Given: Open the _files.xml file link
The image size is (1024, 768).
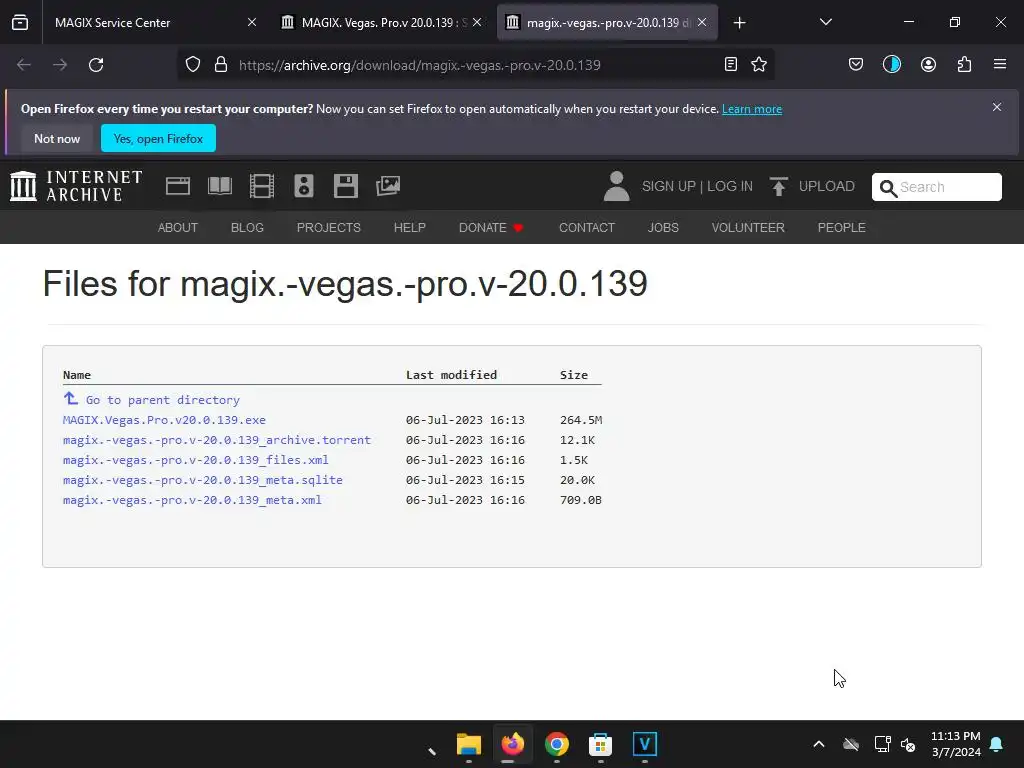Looking at the screenshot, I should point(195,460).
